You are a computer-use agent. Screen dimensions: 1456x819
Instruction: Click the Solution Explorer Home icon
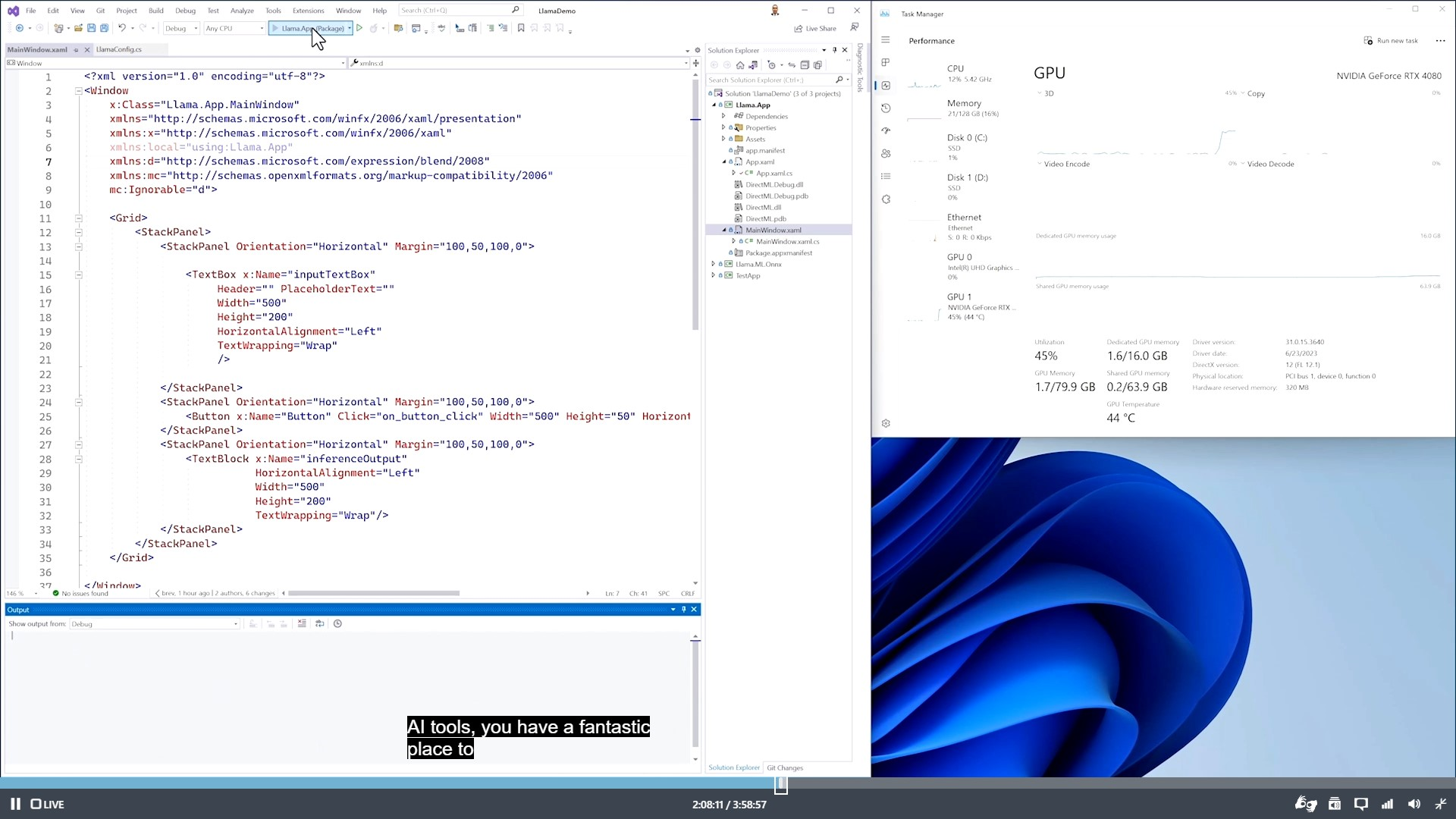pos(740,65)
